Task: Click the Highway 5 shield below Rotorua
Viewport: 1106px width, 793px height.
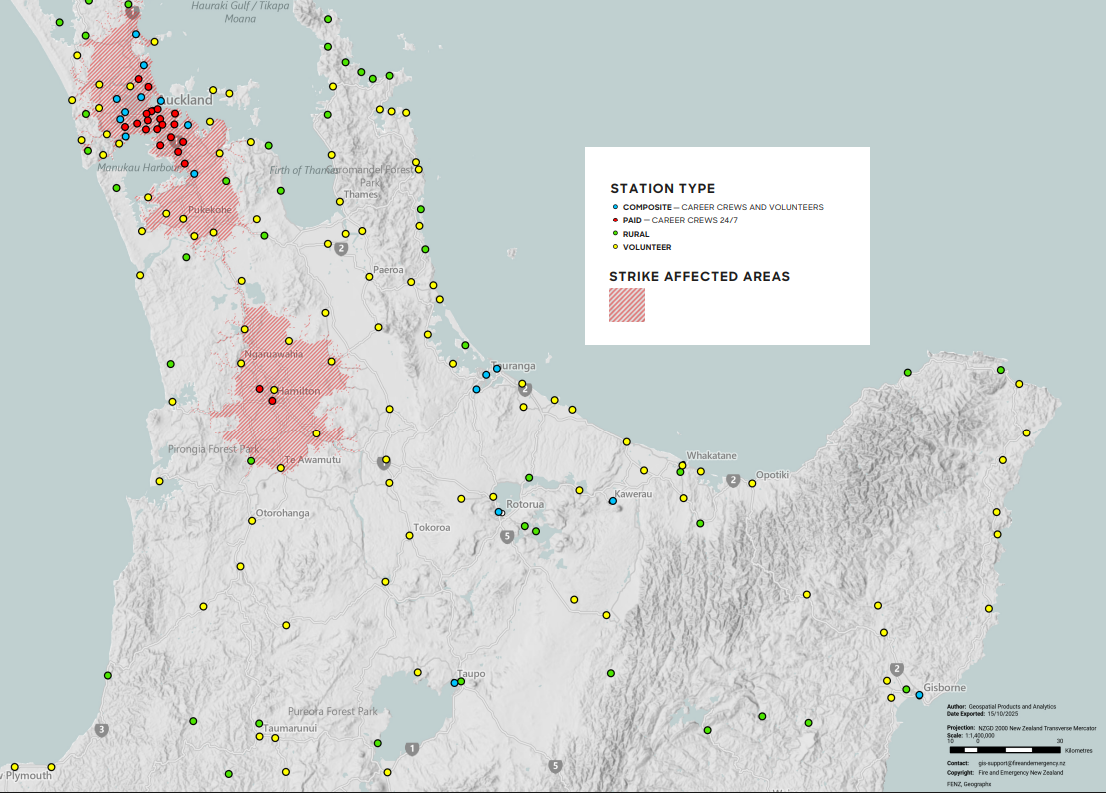Action: tap(507, 536)
